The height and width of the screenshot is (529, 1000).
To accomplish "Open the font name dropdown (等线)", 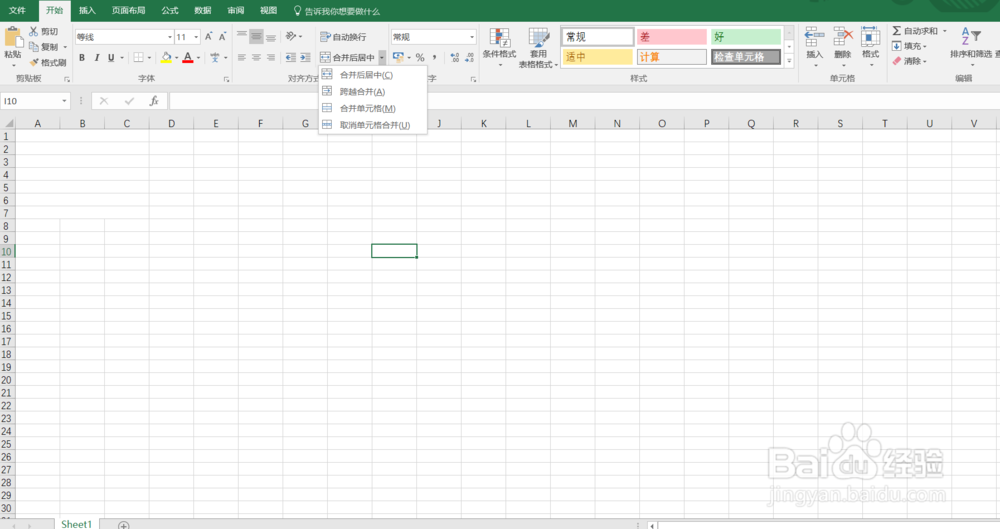I will tap(170, 37).
